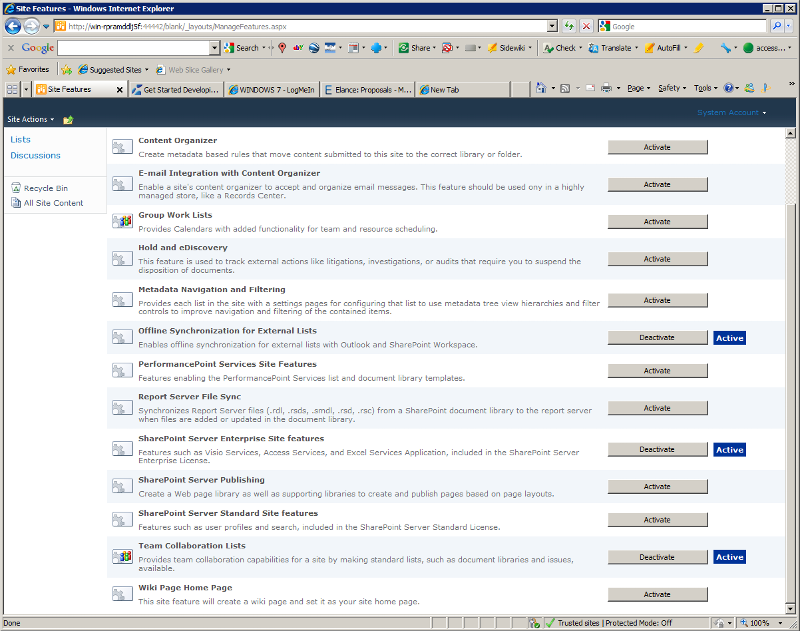The image size is (800, 631).
Task: Activate the Content Organizer feature
Action: point(657,147)
